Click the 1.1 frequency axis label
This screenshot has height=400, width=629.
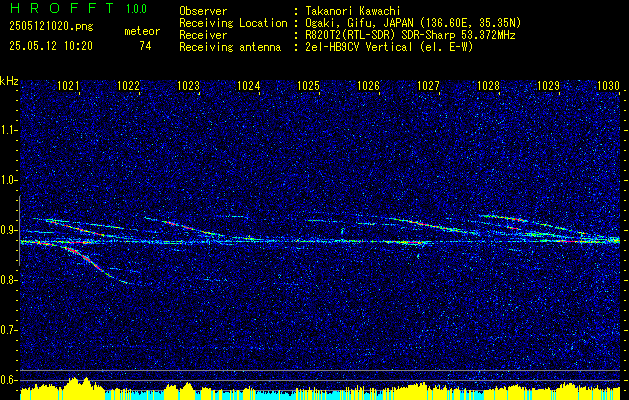(x=8, y=130)
